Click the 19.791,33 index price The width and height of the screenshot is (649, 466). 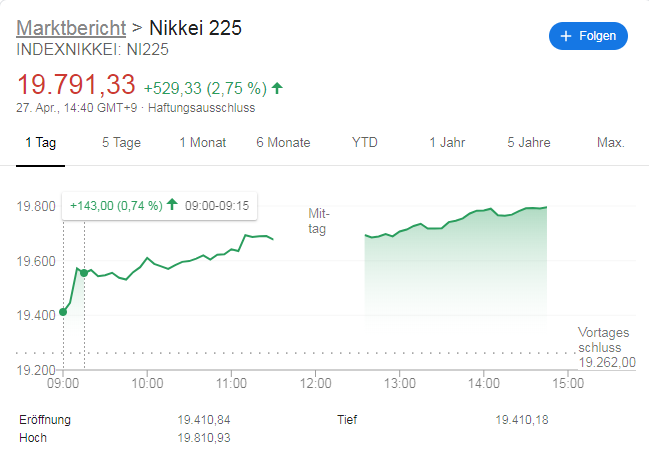pos(75,85)
